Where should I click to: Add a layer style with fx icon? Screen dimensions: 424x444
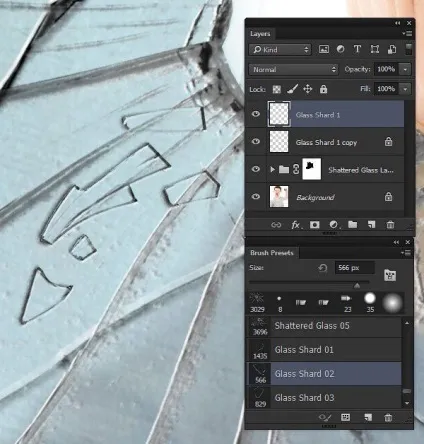[296, 225]
